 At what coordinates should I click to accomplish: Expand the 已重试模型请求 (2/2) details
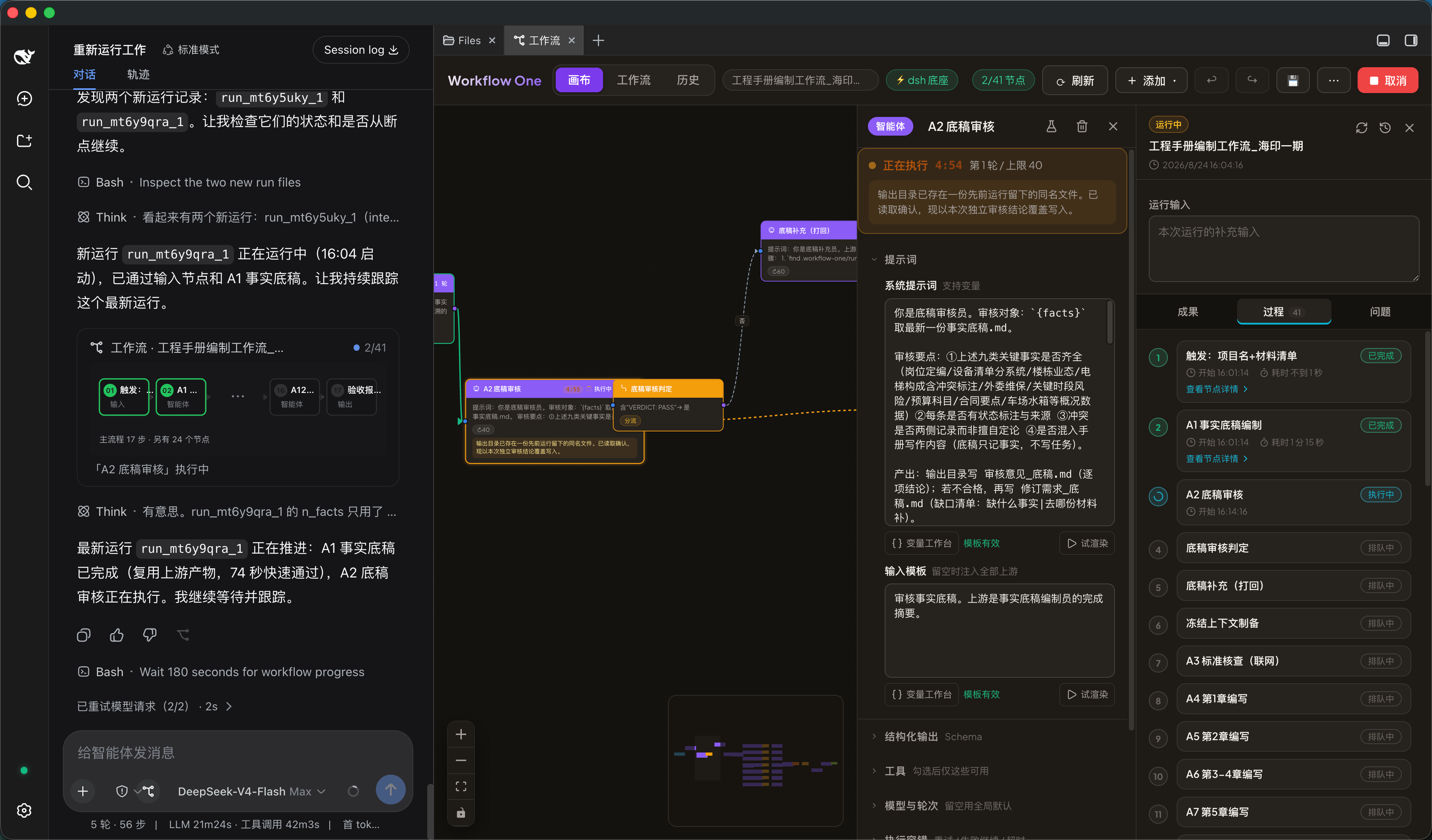[155, 706]
